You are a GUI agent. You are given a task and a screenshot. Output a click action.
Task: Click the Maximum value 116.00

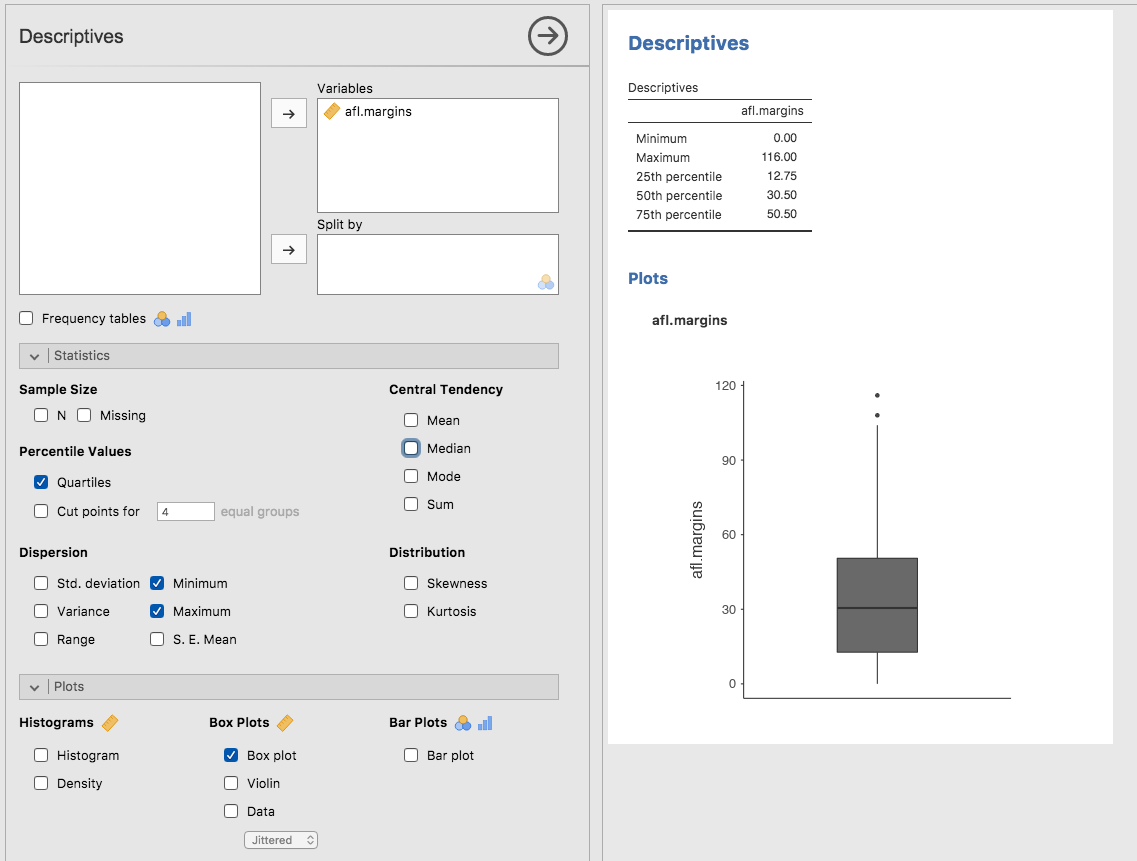coord(779,157)
